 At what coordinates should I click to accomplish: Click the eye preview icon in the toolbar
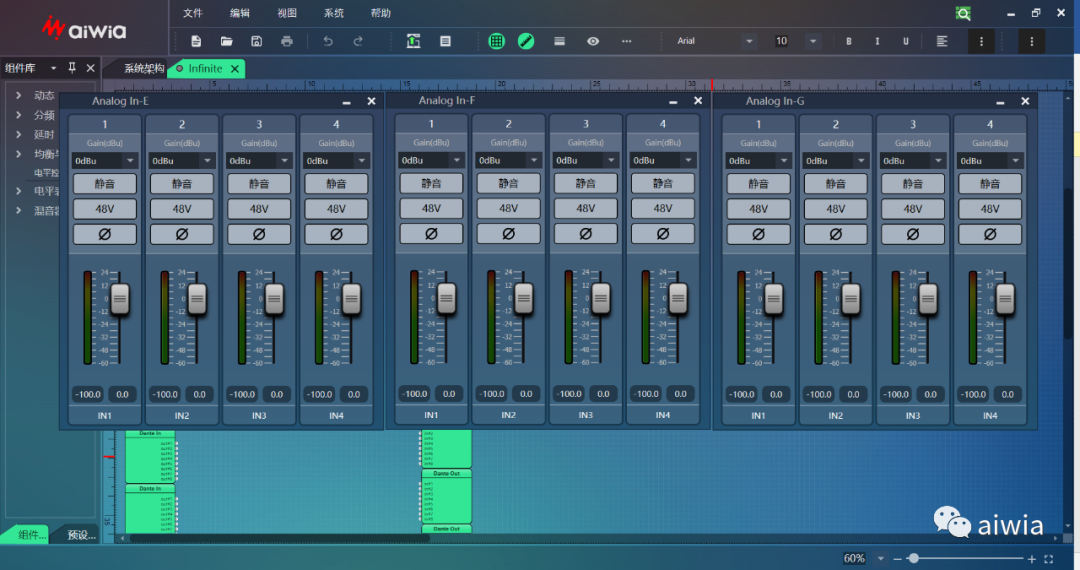coord(593,41)
